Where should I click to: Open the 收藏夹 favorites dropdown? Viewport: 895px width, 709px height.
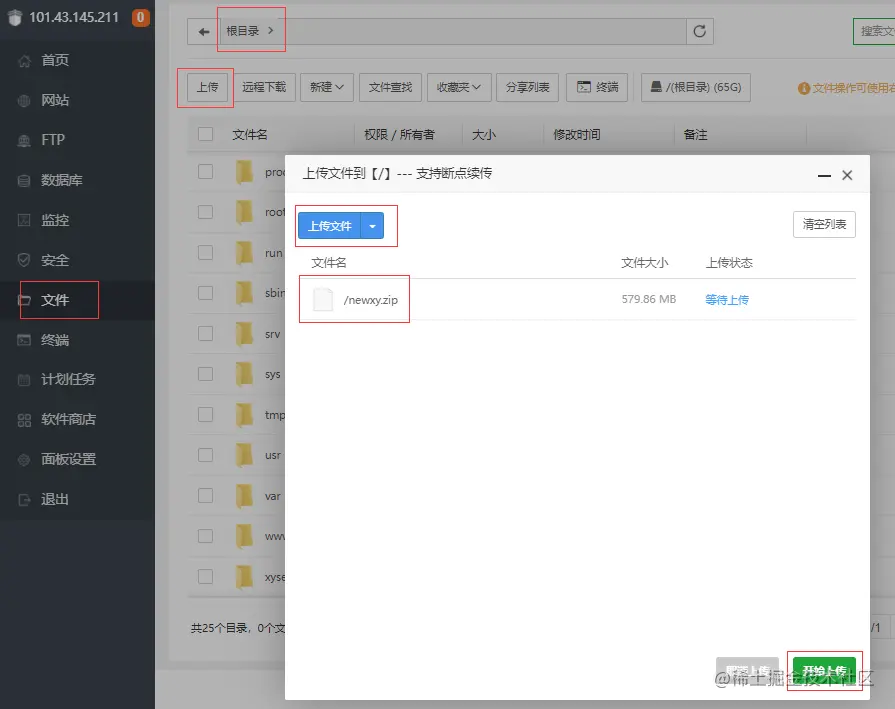coord(459,87)
